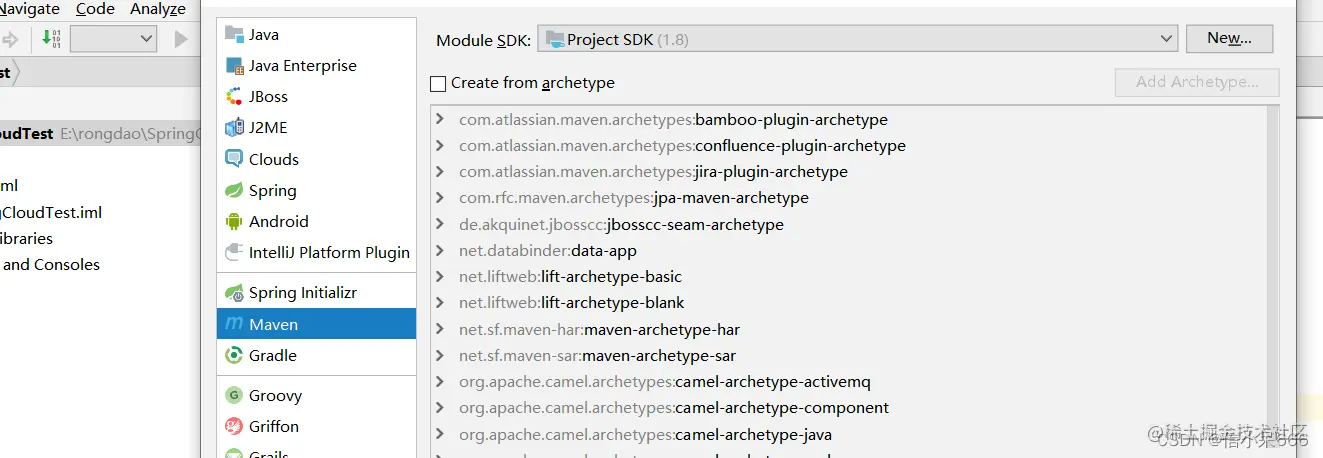The image size is (1323, 458).
Task: Select Libraries node in project tree
Action: (27, 239)
